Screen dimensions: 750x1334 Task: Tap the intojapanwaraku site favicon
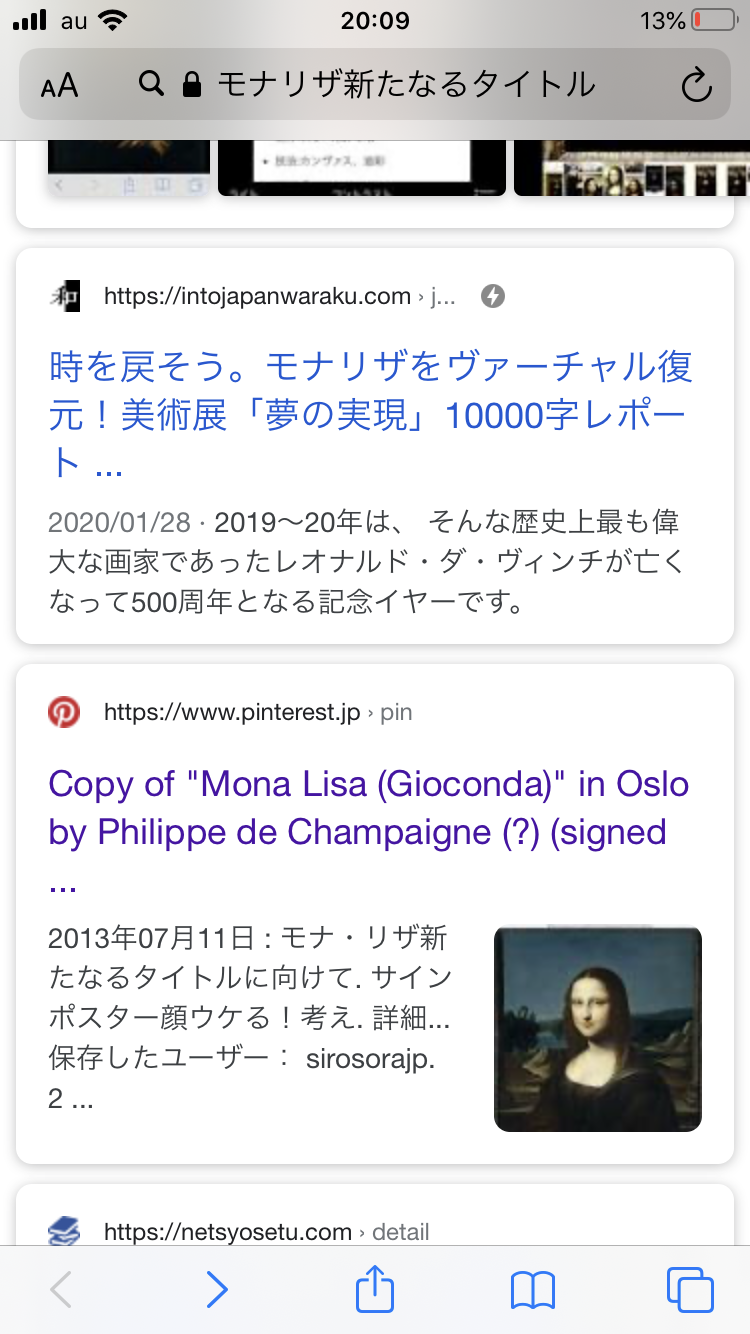point(64,296)
